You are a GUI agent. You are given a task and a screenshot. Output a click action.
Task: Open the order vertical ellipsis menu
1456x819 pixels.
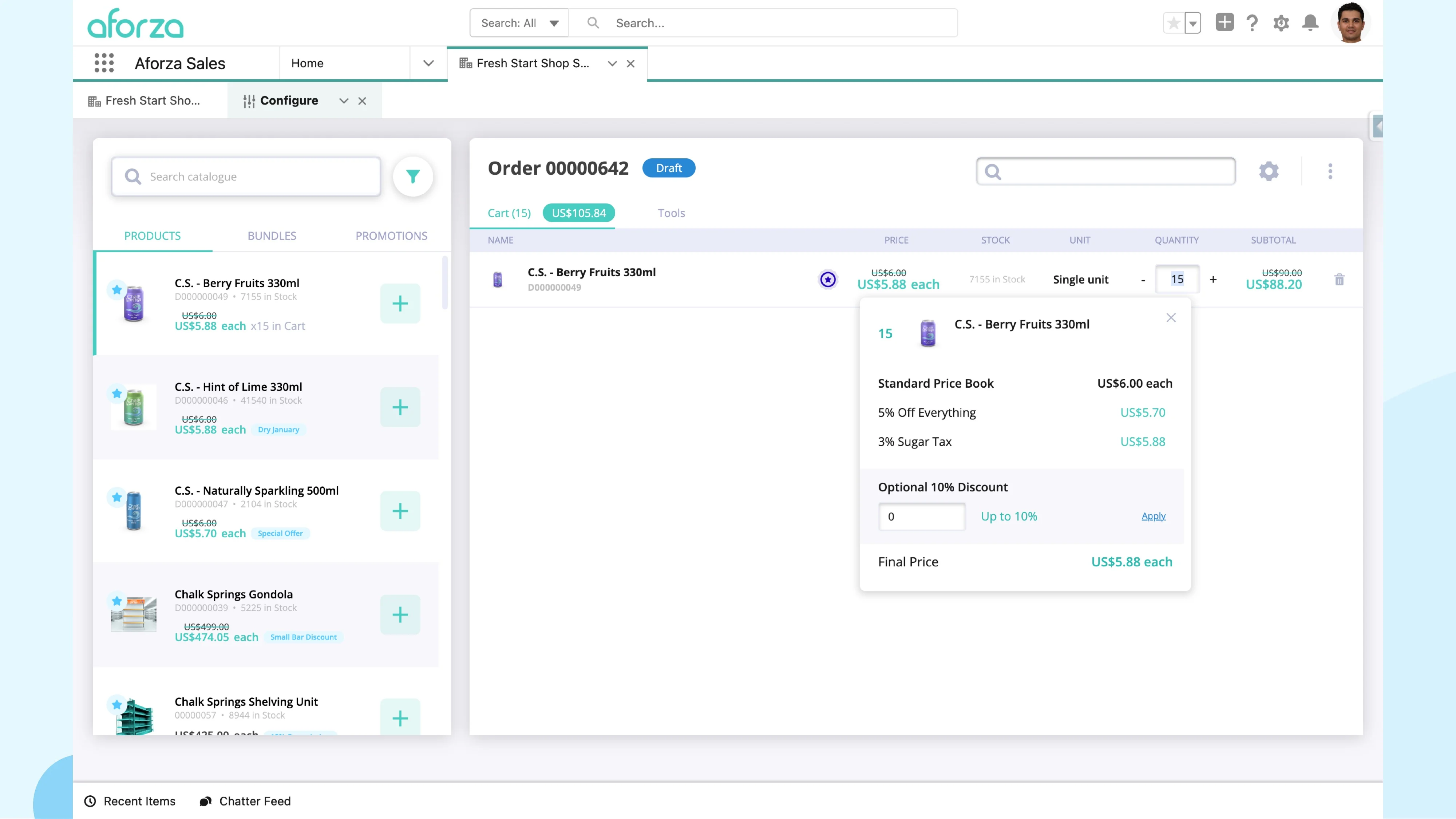point(1330,171)
